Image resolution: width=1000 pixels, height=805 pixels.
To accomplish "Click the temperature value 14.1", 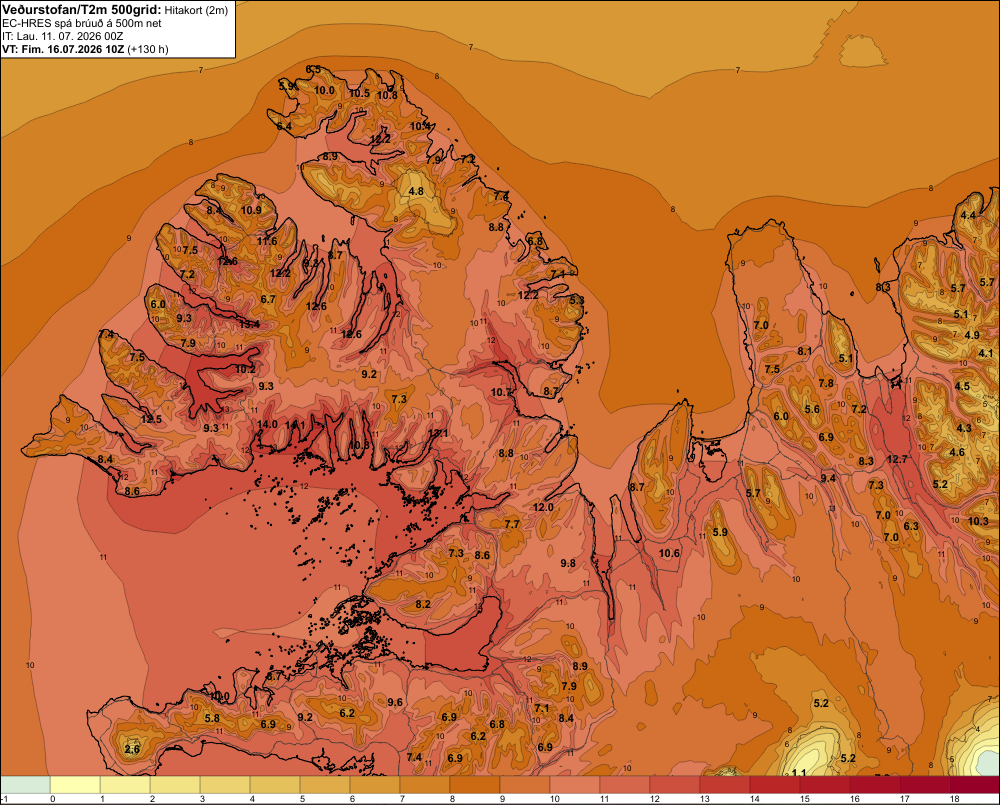I will [295, 424].
